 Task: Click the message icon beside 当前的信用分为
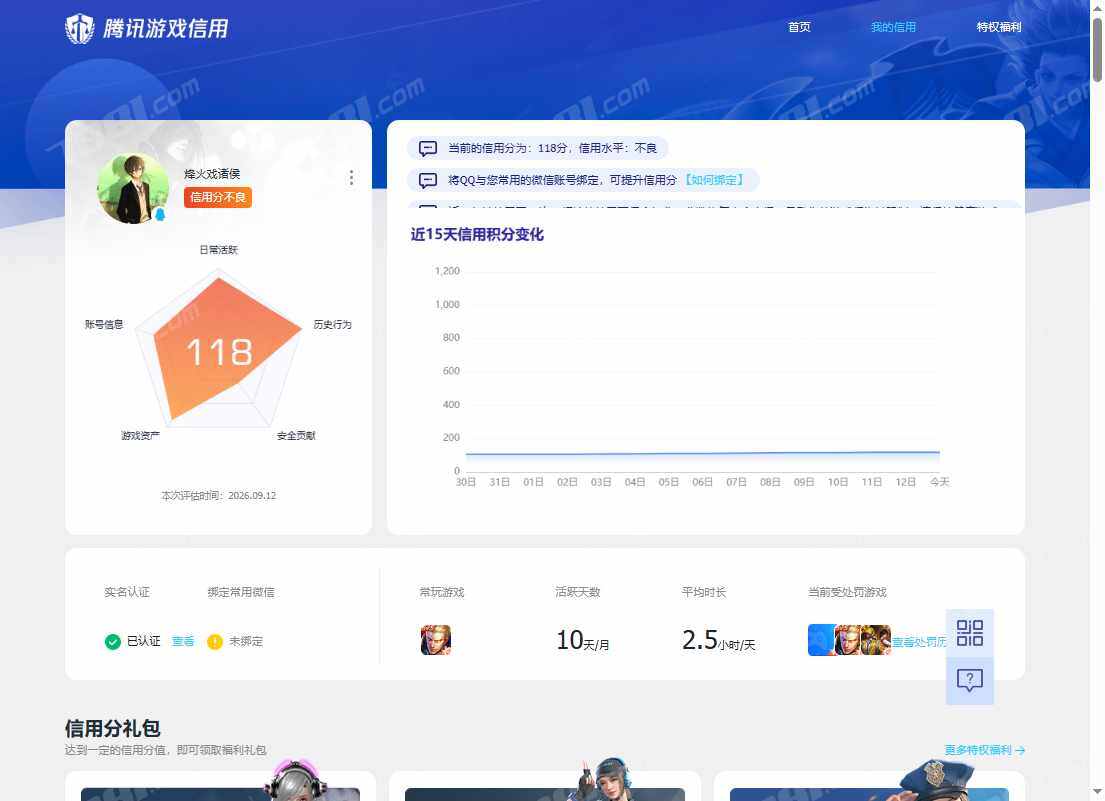(x=428, y=148)
